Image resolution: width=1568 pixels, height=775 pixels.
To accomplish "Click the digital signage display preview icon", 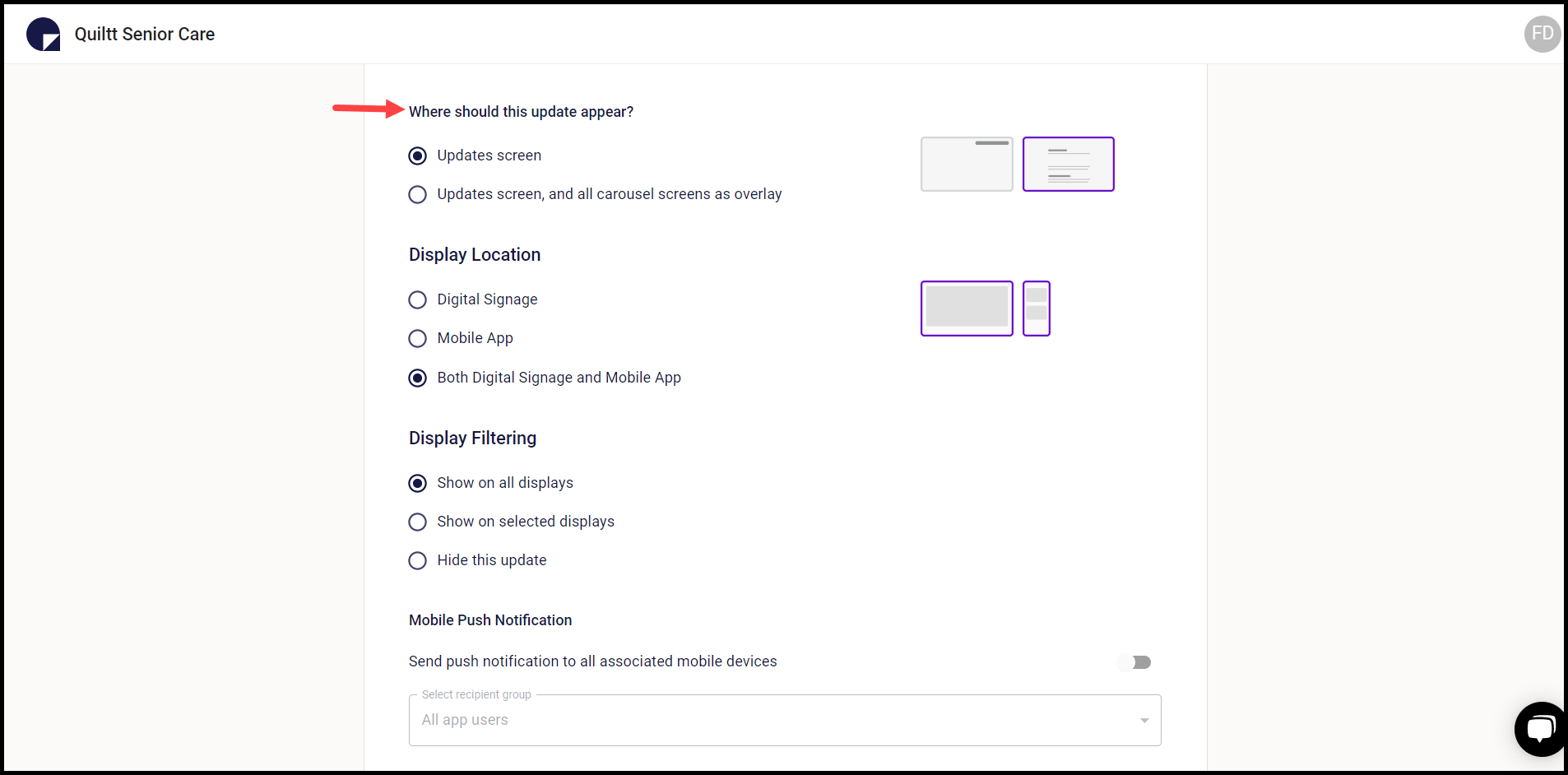I will (x=967, y=309).
